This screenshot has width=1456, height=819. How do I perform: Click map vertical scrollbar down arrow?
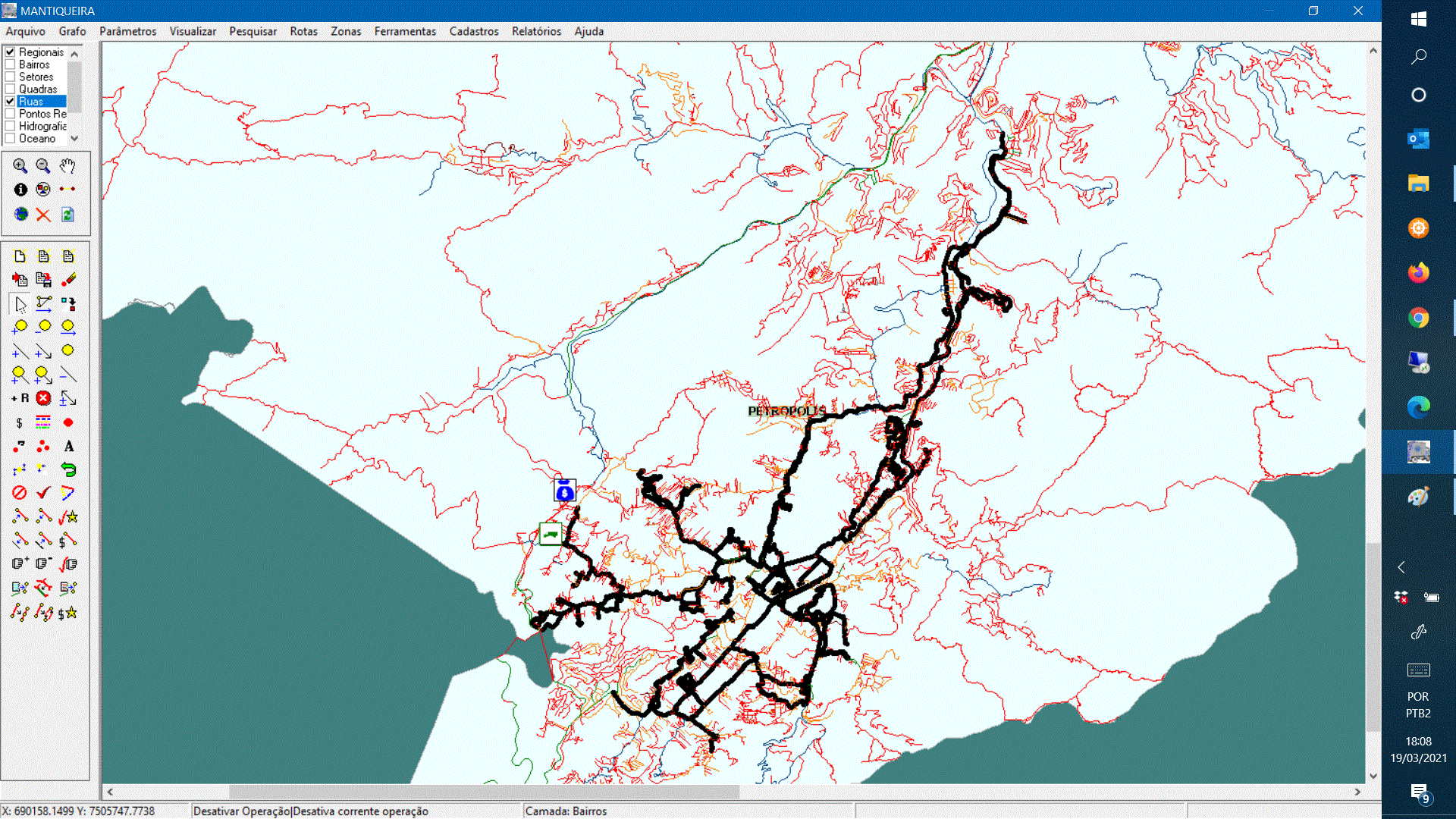(x=1373, y=776)
